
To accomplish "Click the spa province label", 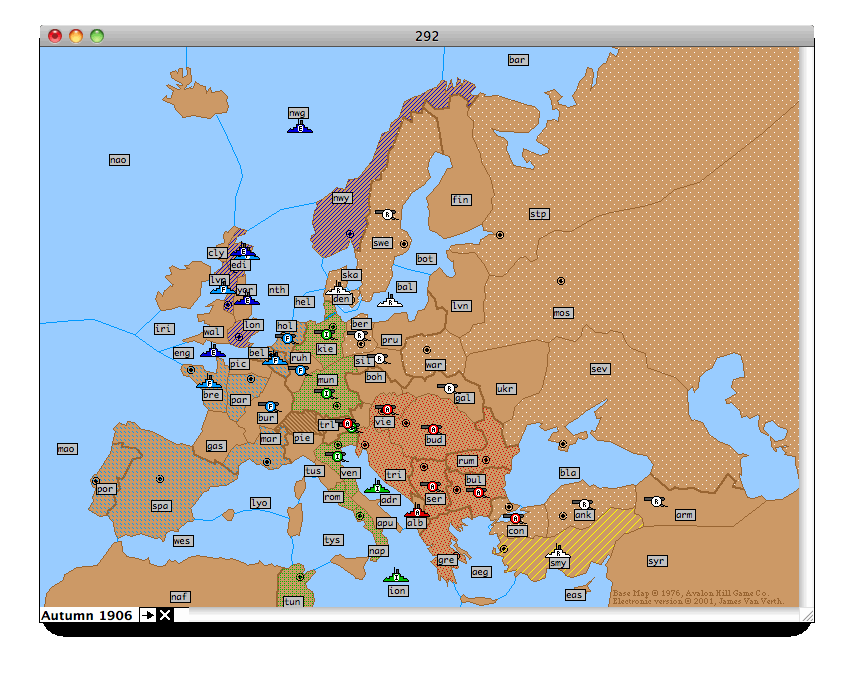I will (160, 505).
